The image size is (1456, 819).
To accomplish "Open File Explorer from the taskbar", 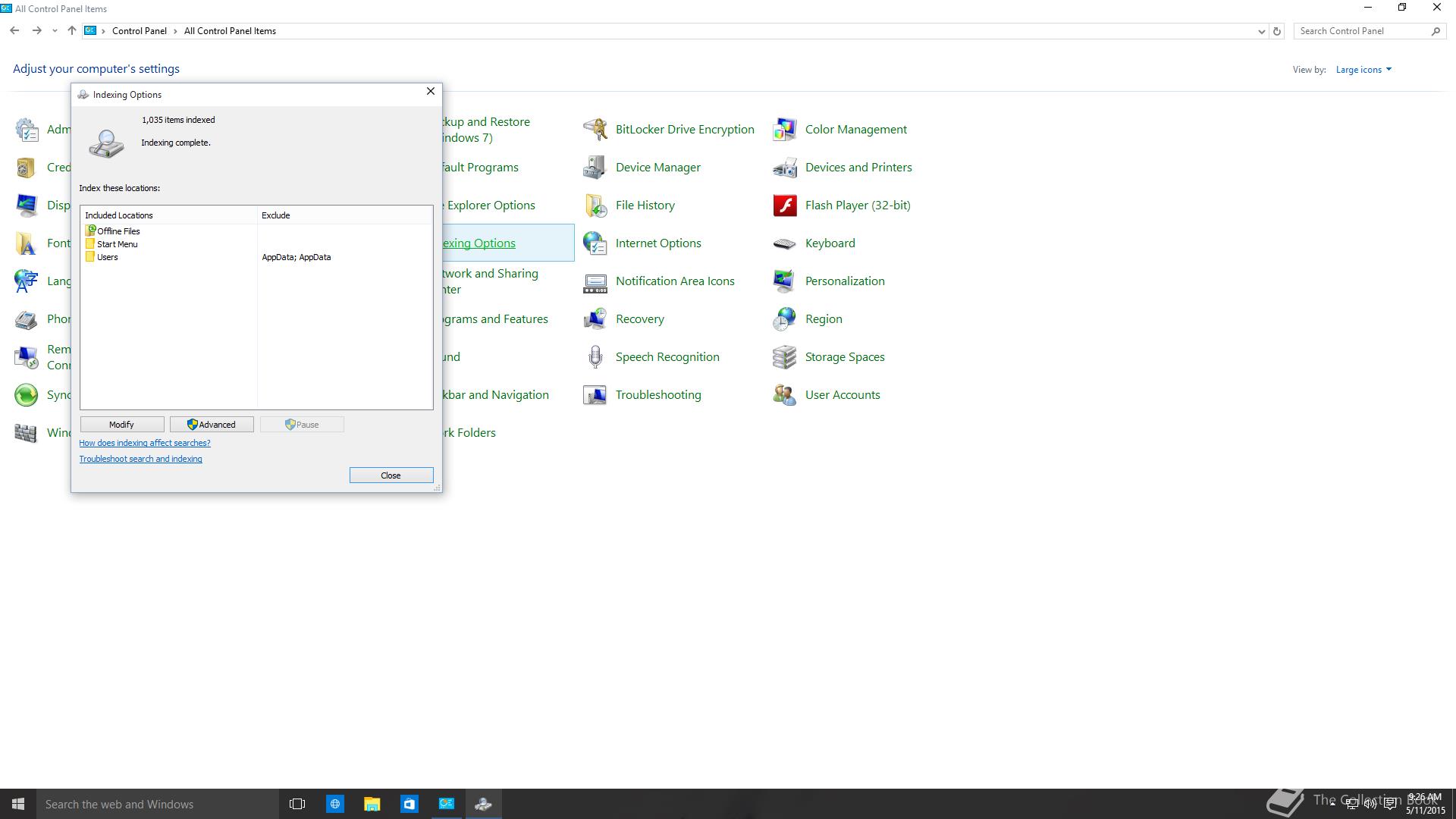I will (x=372, y=804).
